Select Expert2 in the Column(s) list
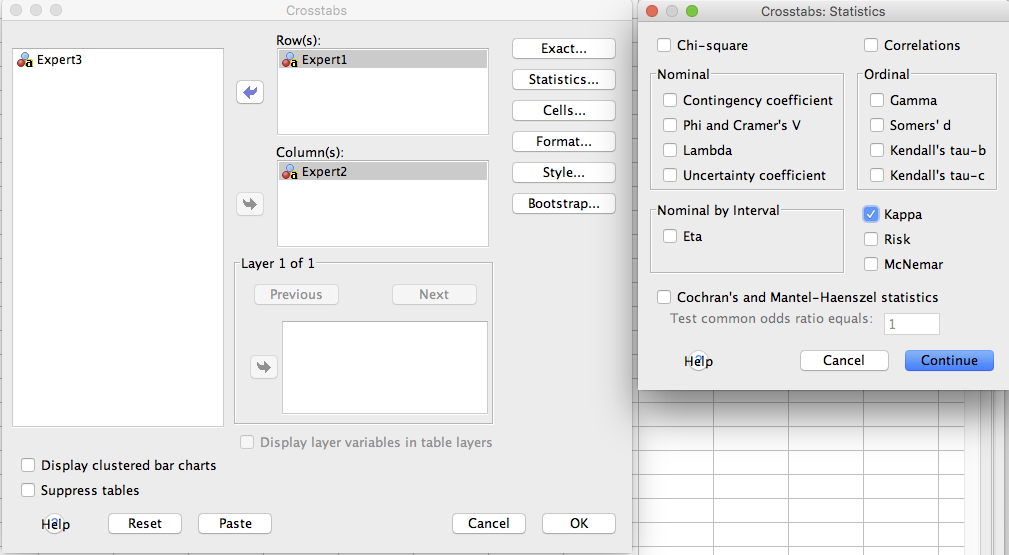The height and width of the screenshot is (555, 1009). pos(383,172)
